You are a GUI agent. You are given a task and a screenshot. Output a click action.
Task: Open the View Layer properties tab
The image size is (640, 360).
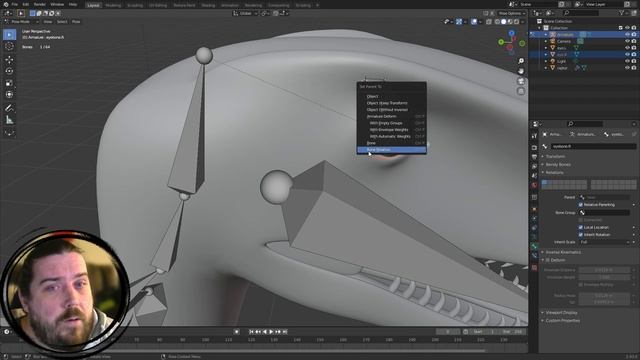pos(534,166)
